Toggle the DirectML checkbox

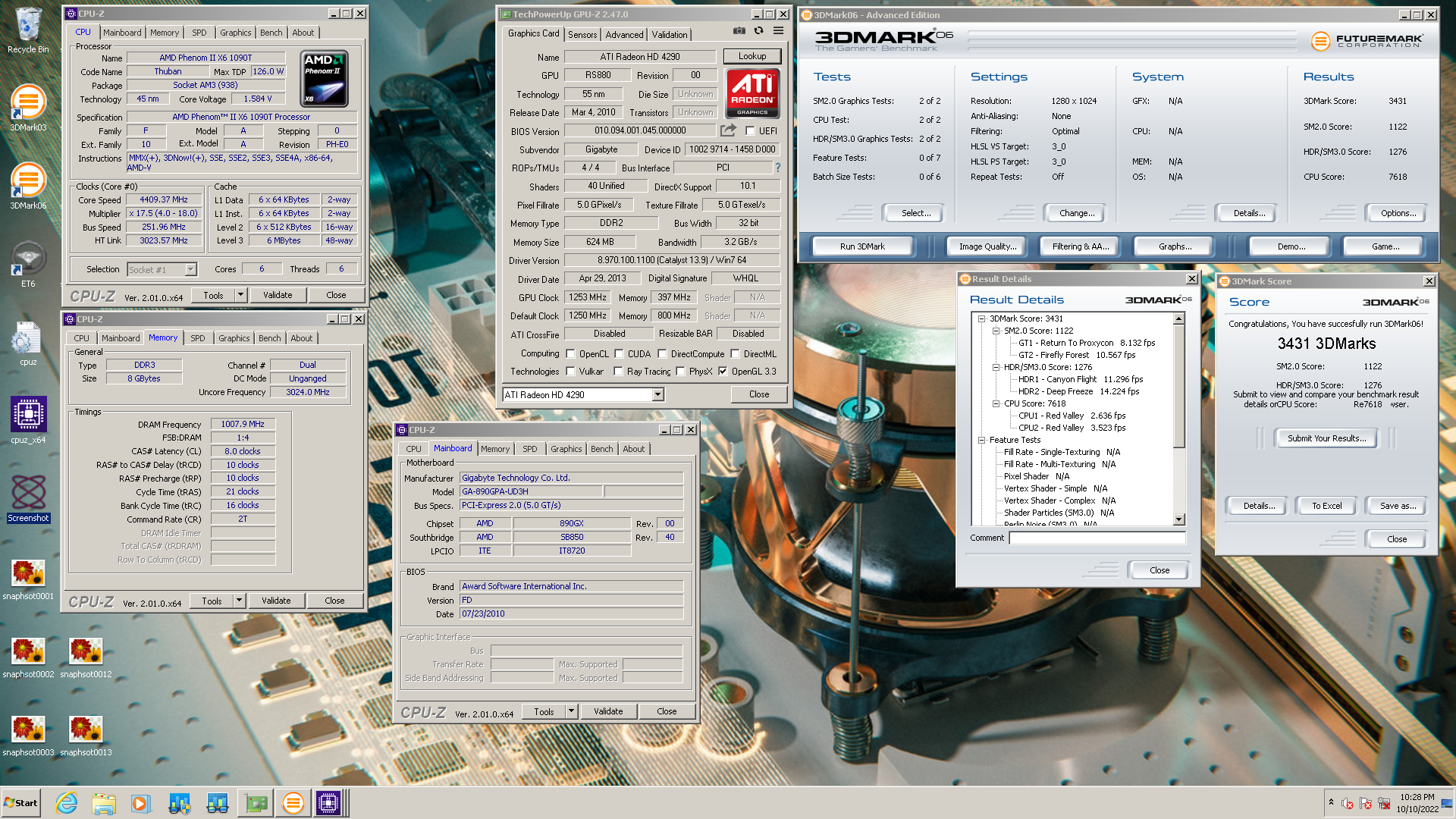[x=735, y=354]
